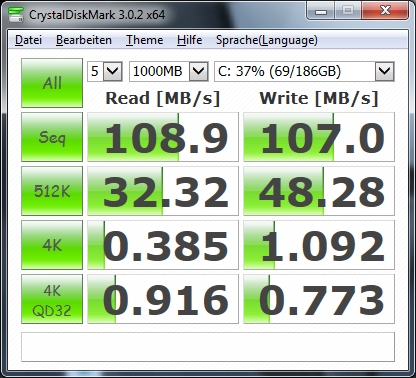
Task: Start all benchmarks with All button
Action: point(52,83)
